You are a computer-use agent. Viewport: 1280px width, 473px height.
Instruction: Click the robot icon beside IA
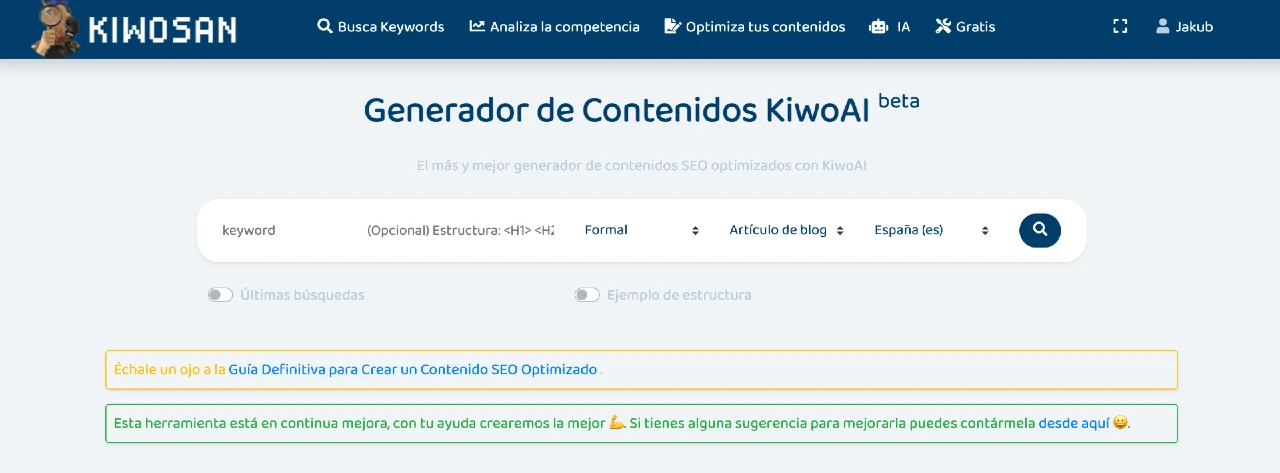[x=878, y=27]
